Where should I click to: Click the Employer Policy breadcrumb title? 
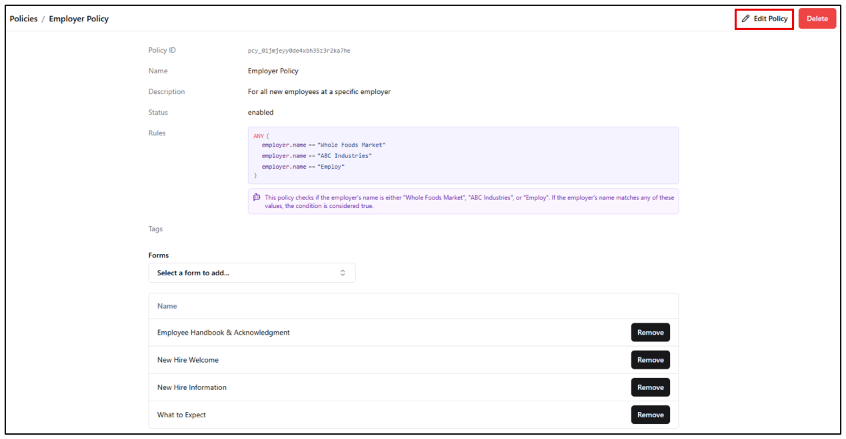coord(79,19)
